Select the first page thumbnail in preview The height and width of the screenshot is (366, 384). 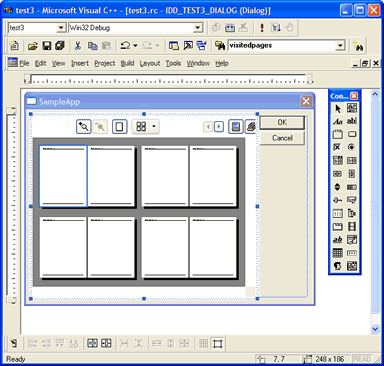tap(63, 176)
